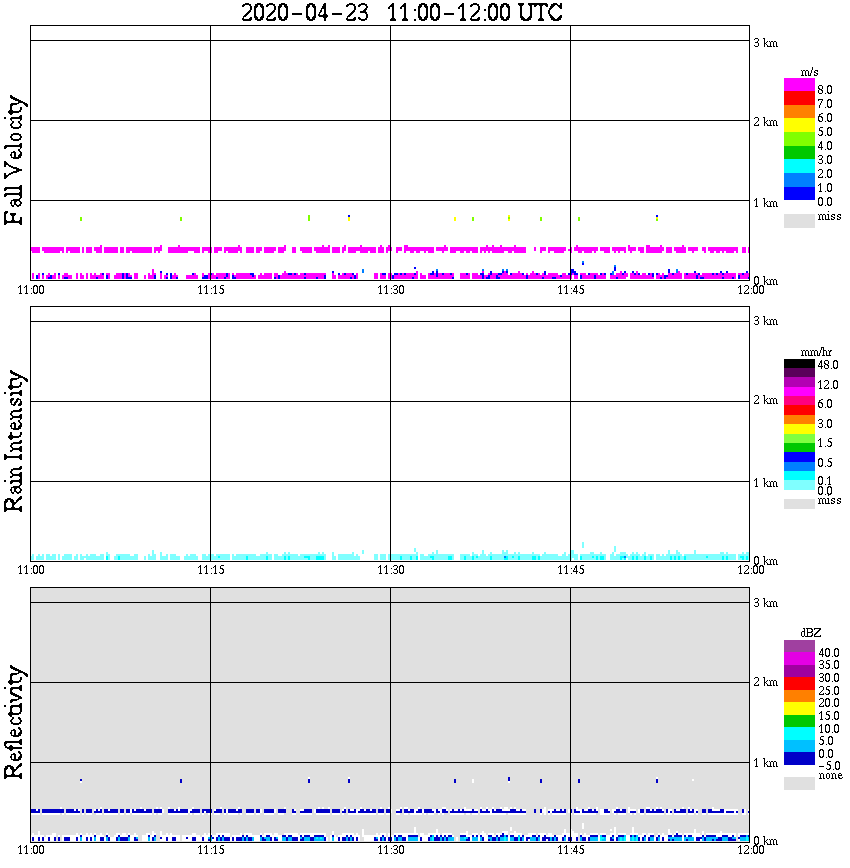Click "11:30" under the Rain Intensity plot
Screen dimensions: 850x868
click(x=391, y=570)
